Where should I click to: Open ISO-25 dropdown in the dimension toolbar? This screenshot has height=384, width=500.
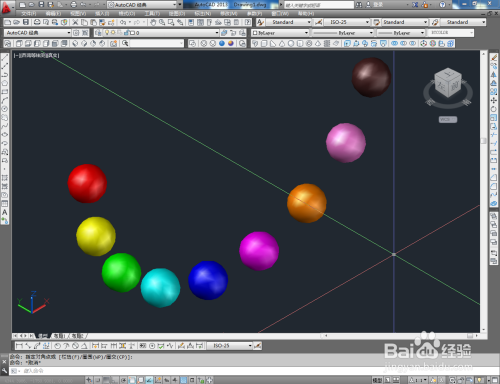(x=229, y=346)
